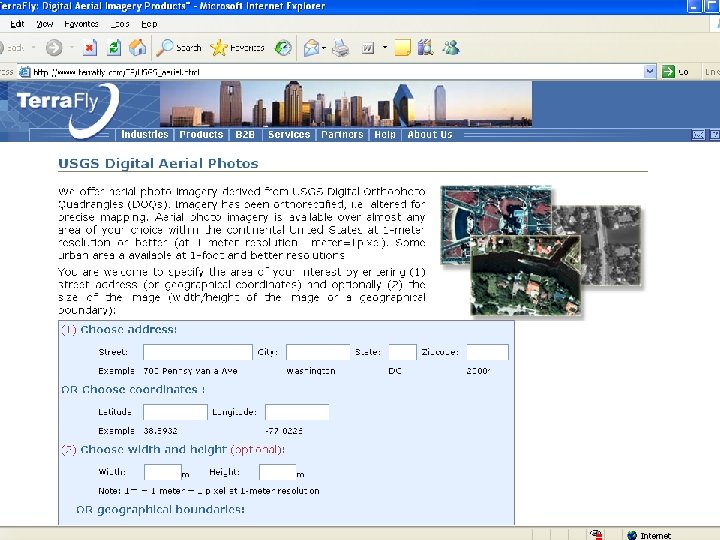Click Edit with Word toolbar icon

click(x=368, y=47)
